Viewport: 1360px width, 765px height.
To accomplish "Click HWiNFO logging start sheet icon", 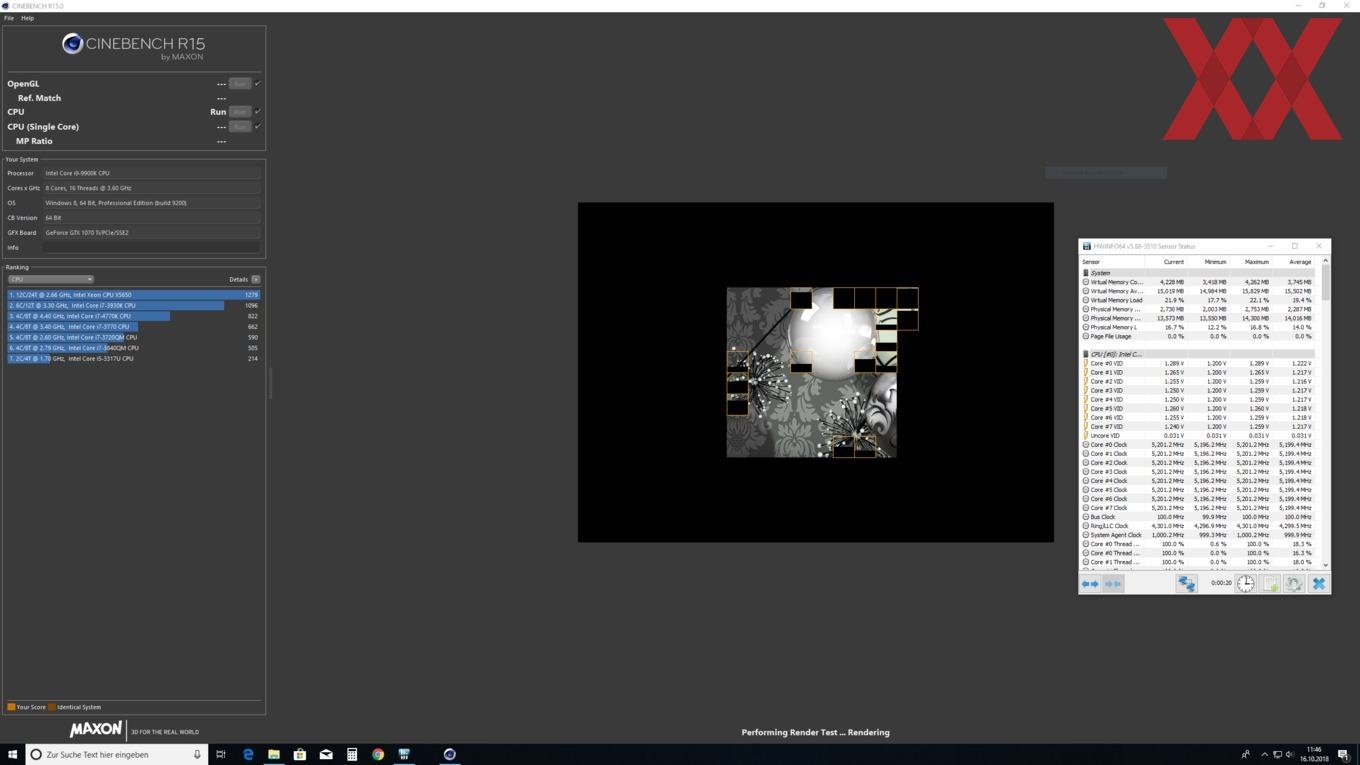I will [x=1270, y=584].
